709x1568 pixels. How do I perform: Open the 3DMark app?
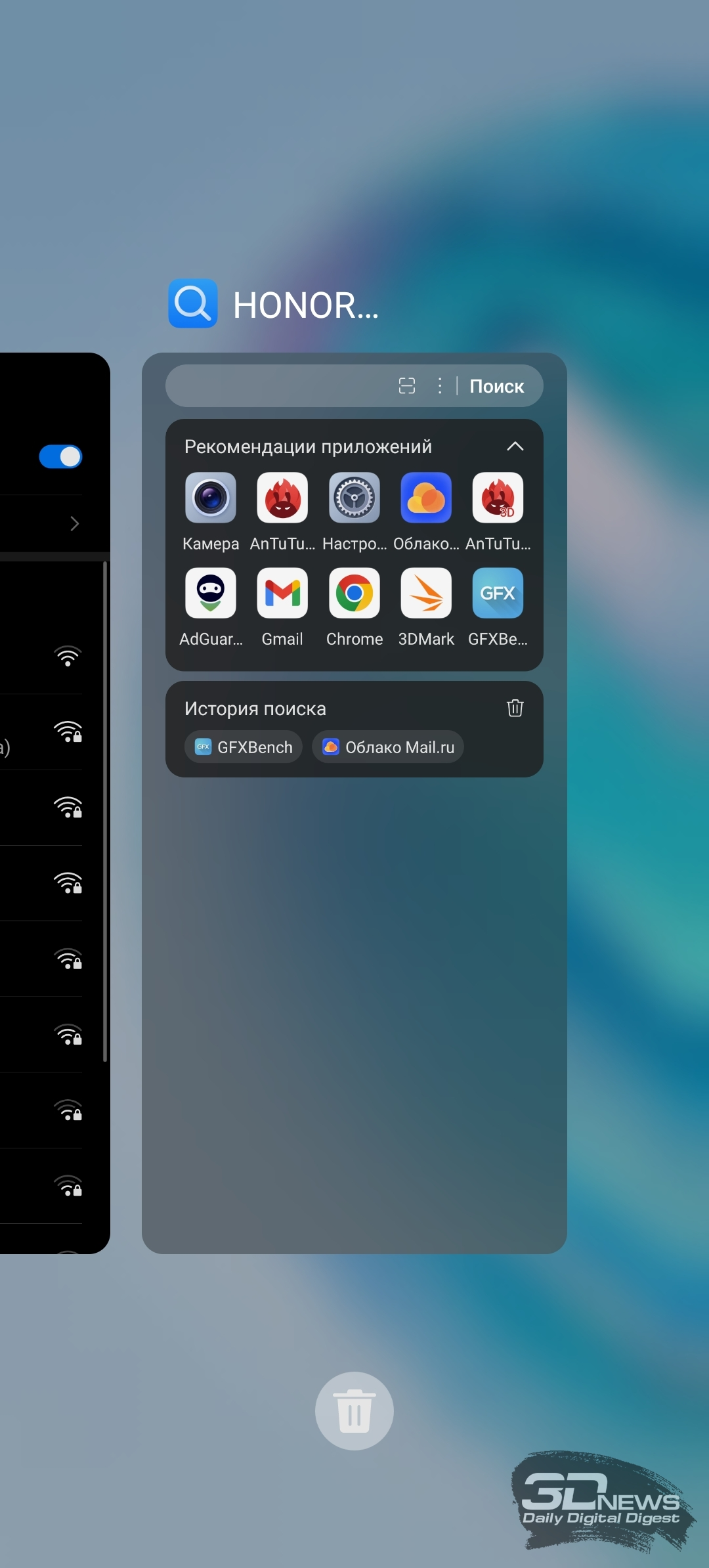426,593
